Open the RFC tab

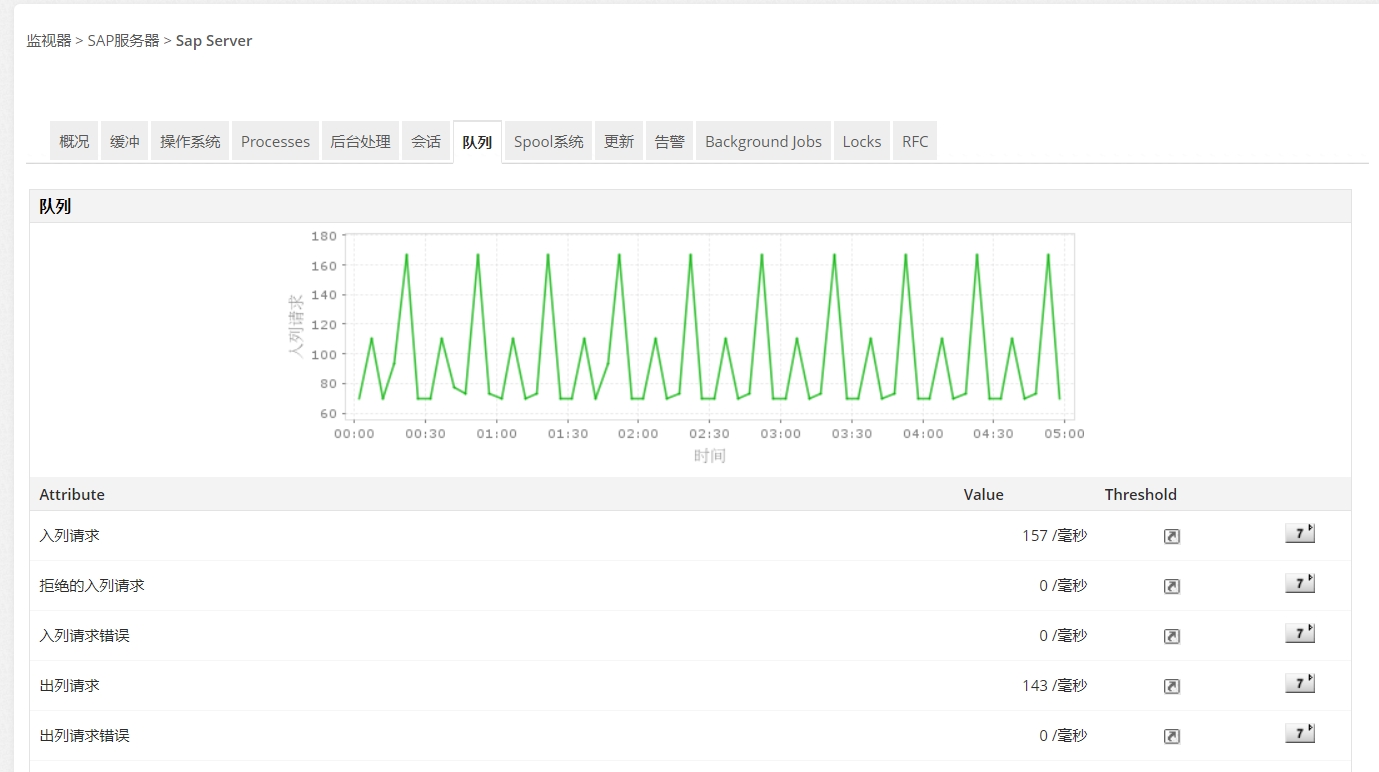915,142
